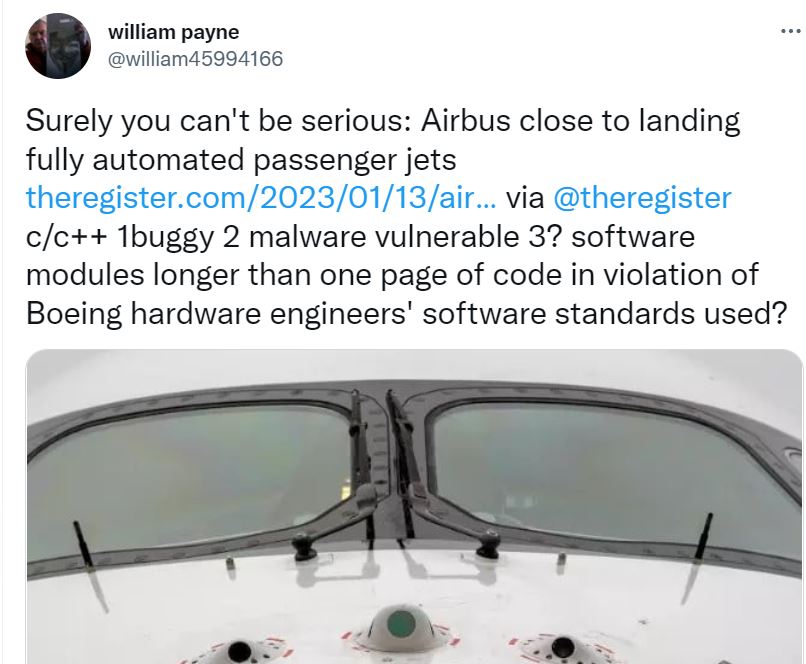Visit the @theregister mentioned account
This screenshot has height=664, width=806.
pyautogui.click(x=642, y=198)
